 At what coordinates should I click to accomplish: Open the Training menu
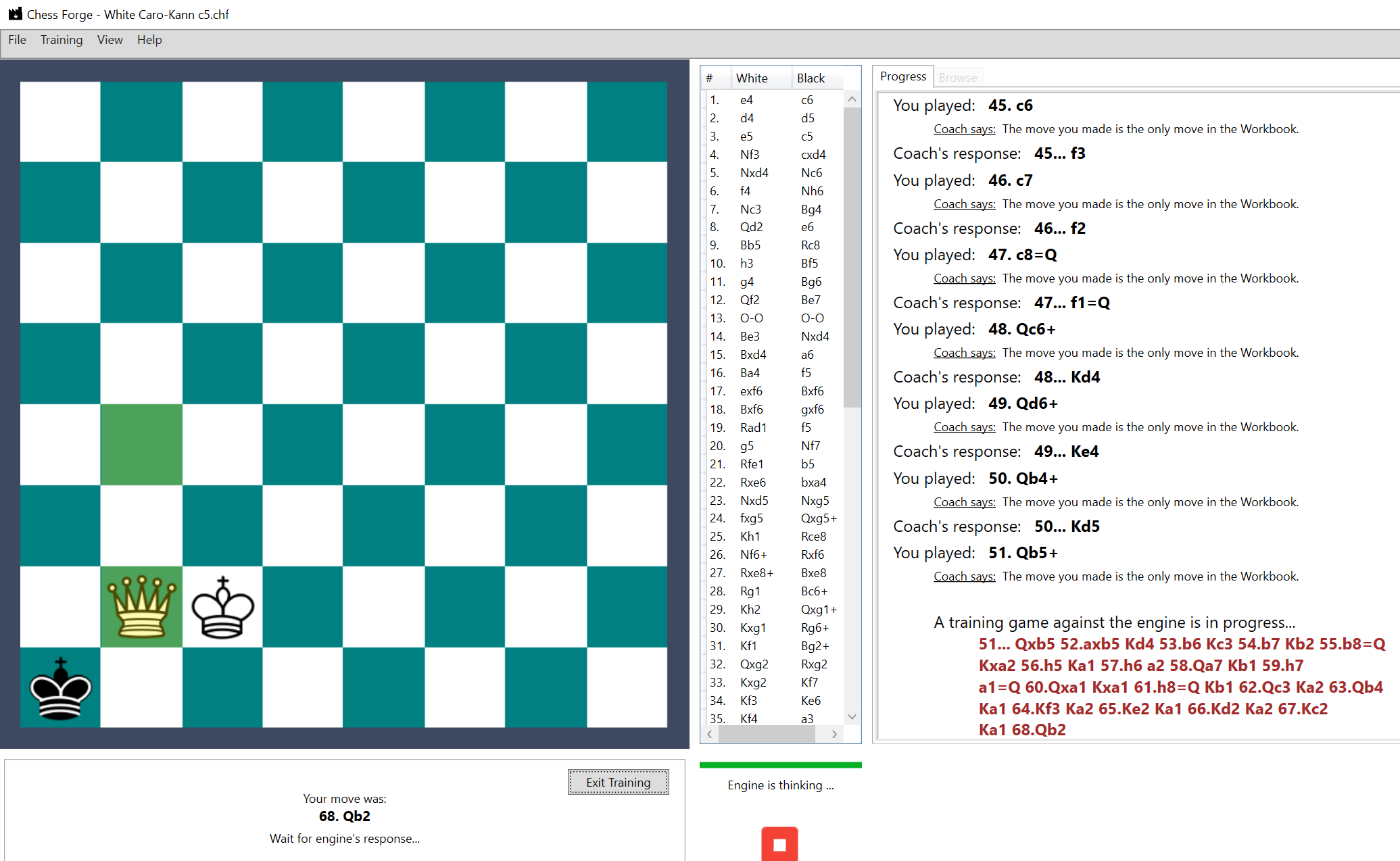pos(62,40)
